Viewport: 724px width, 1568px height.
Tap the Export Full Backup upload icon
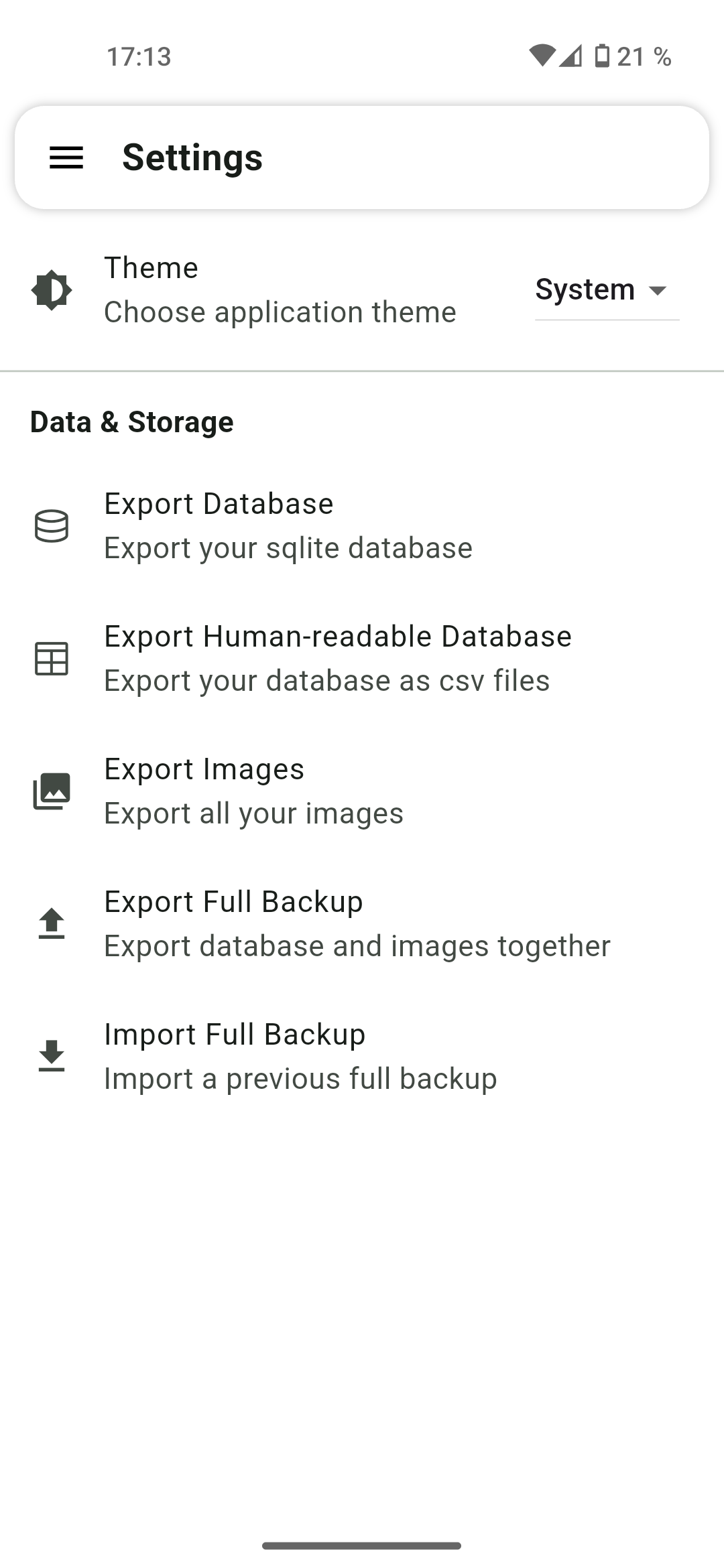(x=52, y=923)
